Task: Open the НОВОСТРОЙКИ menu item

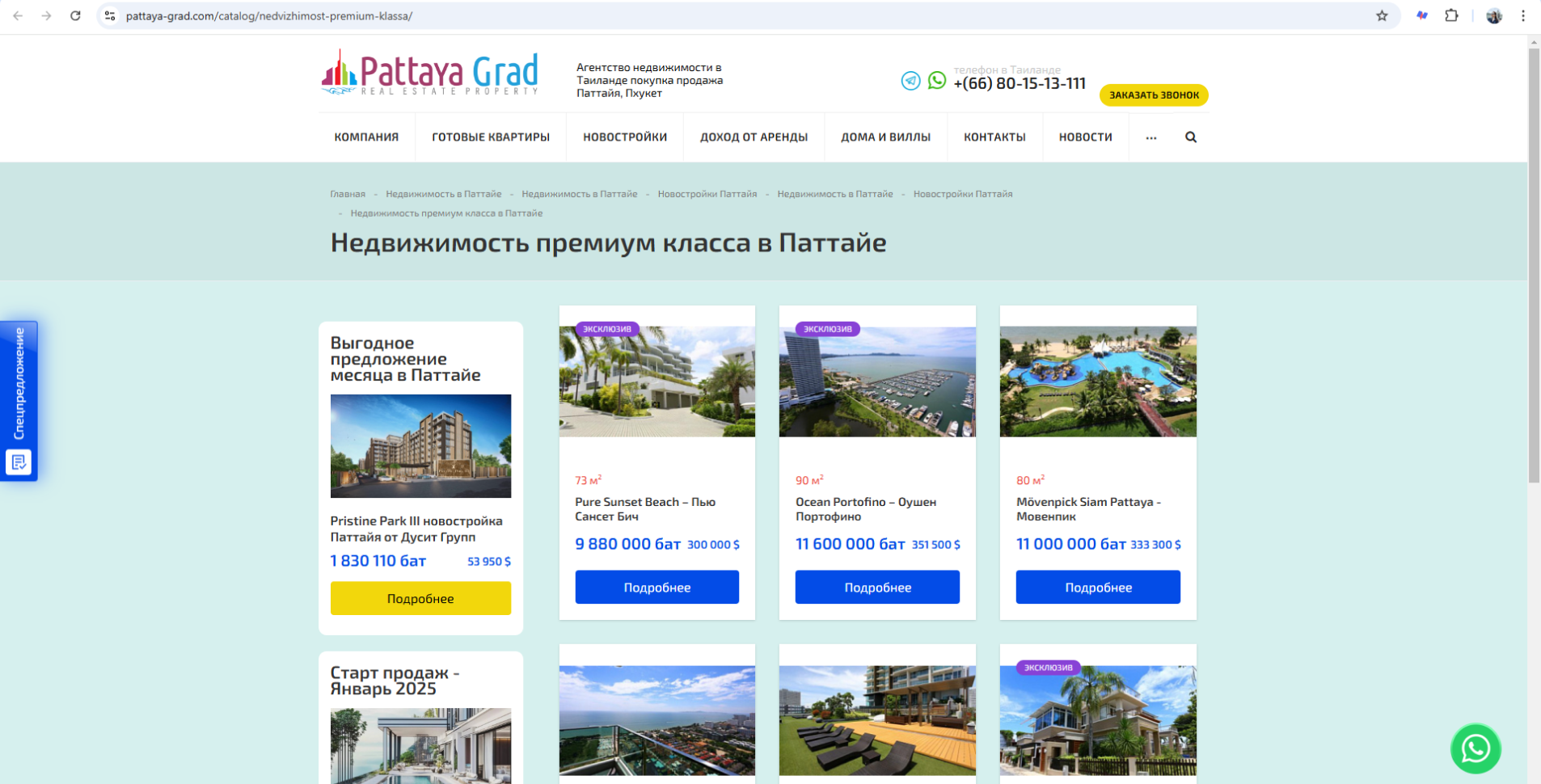Action: coord(625,137)
